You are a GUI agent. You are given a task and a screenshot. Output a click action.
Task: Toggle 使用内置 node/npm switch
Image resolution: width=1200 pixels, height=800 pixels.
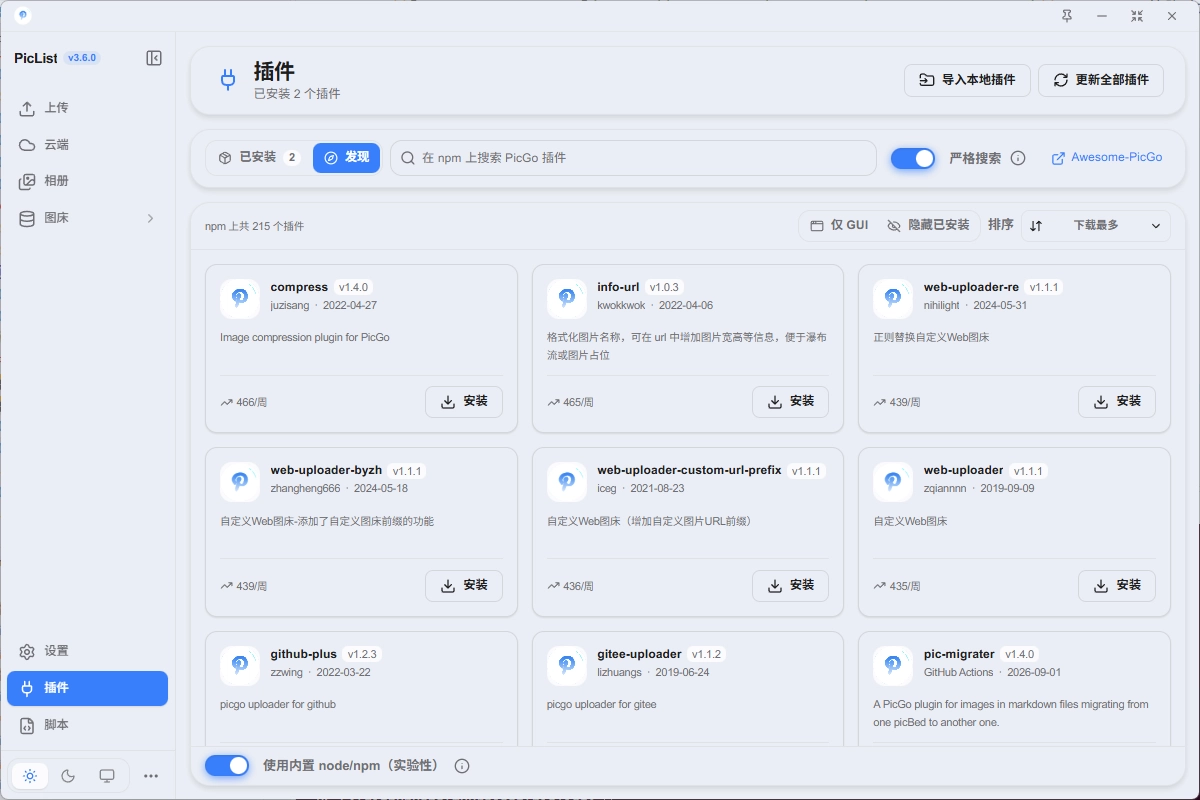pyautogui.click(x=227, y=766)
